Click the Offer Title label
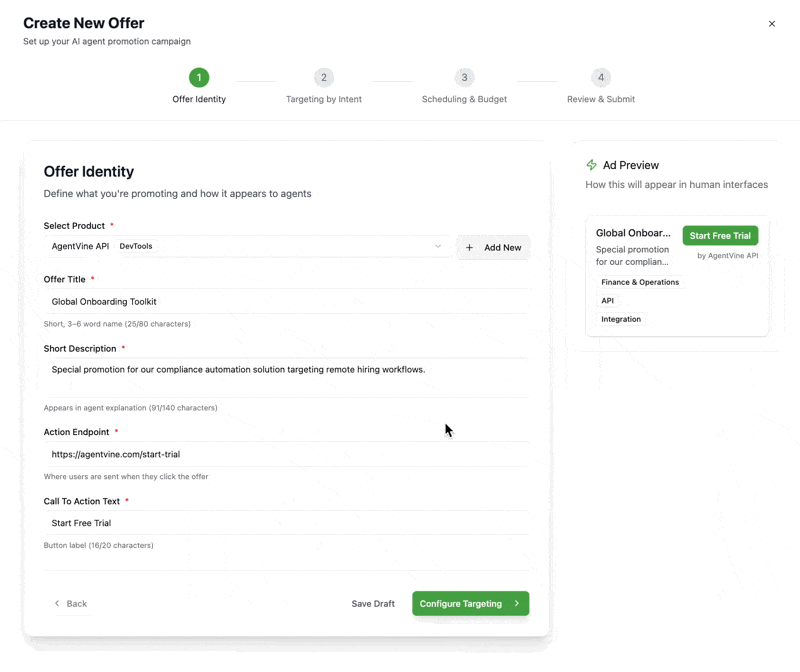Viewport: 800px width, 672px height. coord(64,279)
